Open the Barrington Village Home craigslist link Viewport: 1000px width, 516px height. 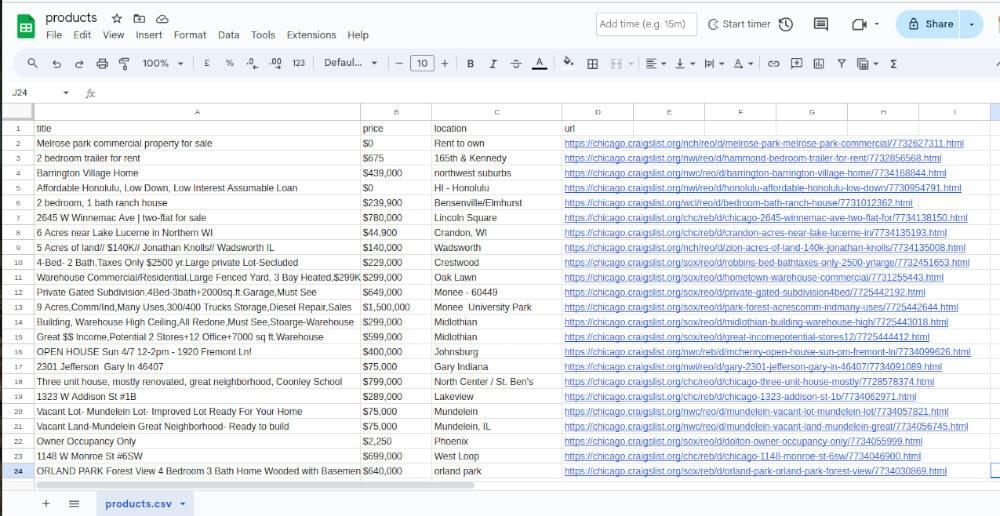pyautogui.click(x=755, y=173)
